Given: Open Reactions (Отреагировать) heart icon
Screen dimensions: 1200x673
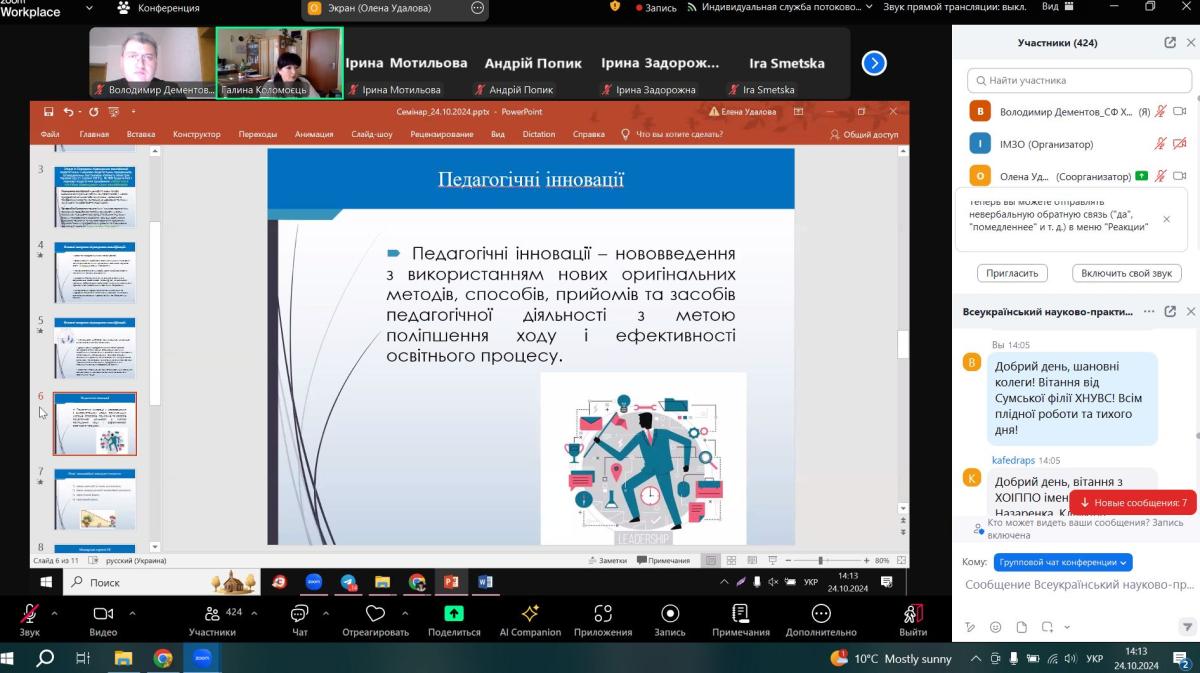Looking at the screenshot, I should click(x=375, y=614).
